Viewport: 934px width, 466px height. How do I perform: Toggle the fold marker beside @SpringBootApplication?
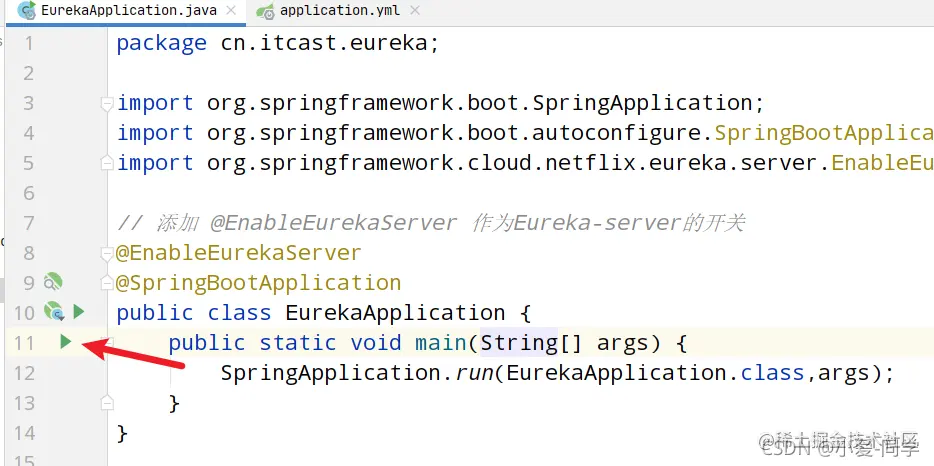(x=107, y=282)
